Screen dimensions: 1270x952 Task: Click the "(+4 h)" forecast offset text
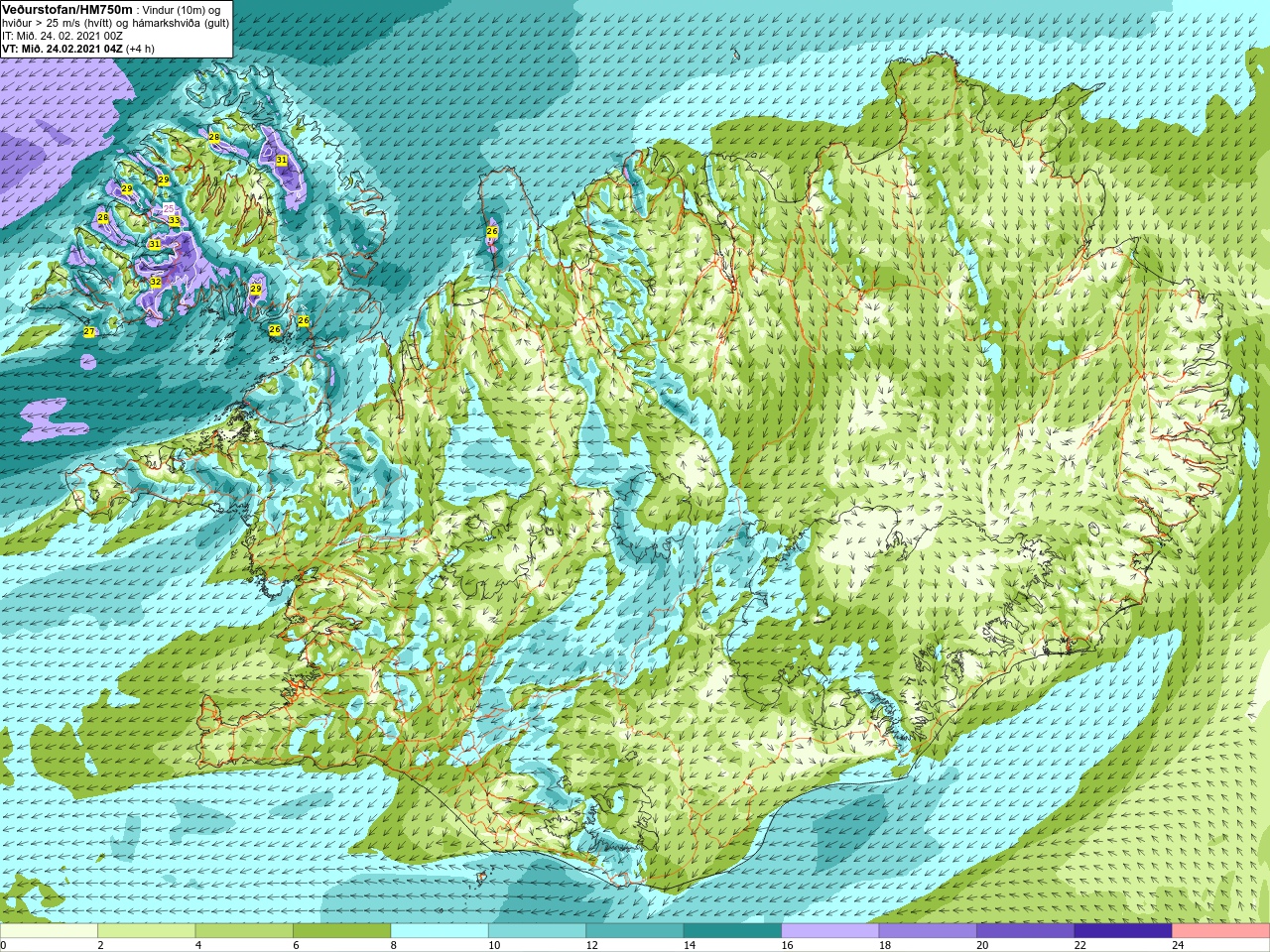tap(141, 49)
